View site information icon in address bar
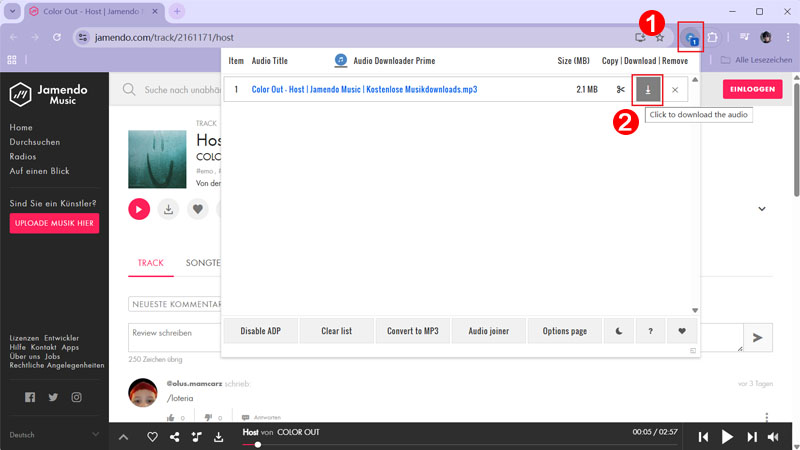800x450 pixels. 83,37
